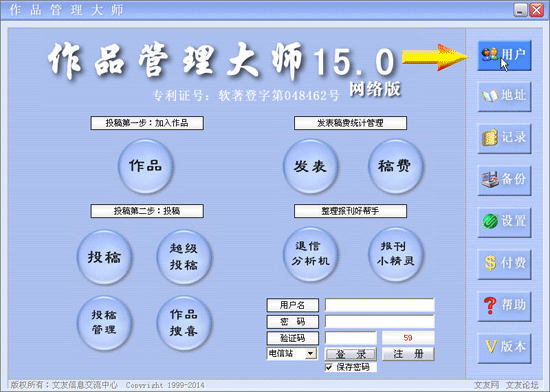Open the 备份 (Backup) sidebar button
550x392 pixels.
click(x=504, y=180)
